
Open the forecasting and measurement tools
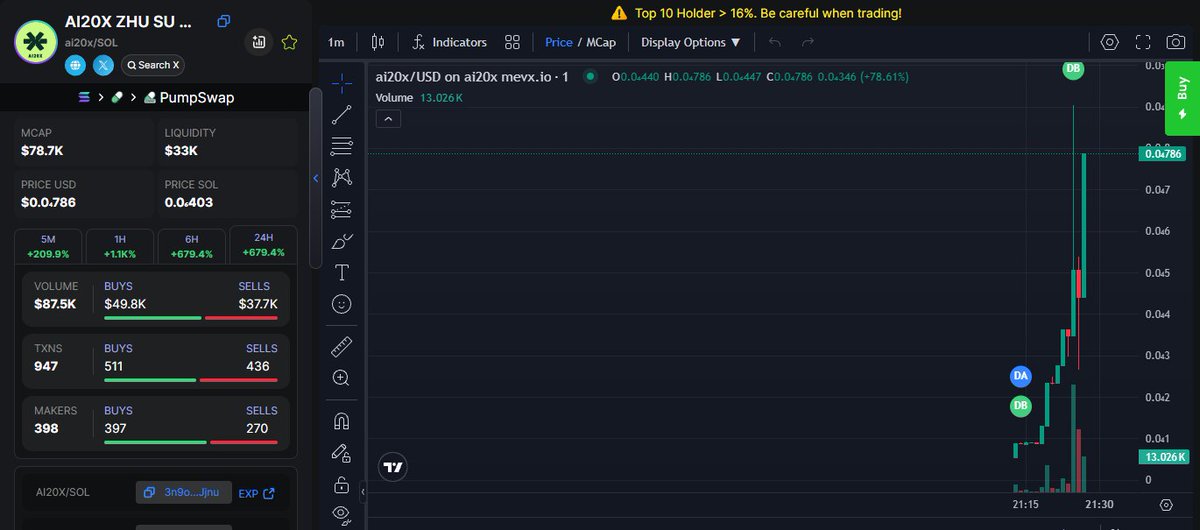click(342, 210)
